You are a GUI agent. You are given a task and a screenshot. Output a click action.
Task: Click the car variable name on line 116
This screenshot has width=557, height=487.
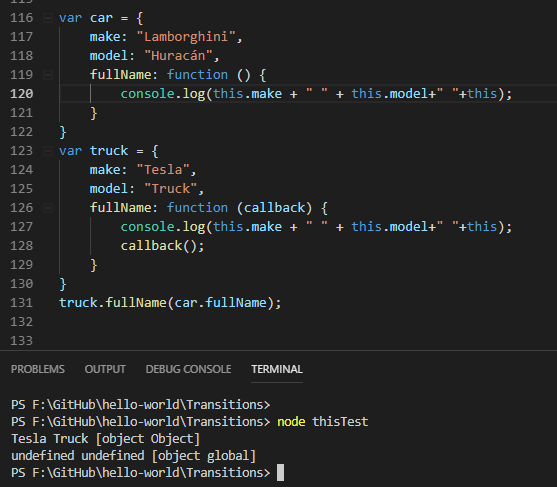click(x=101, y=18)
